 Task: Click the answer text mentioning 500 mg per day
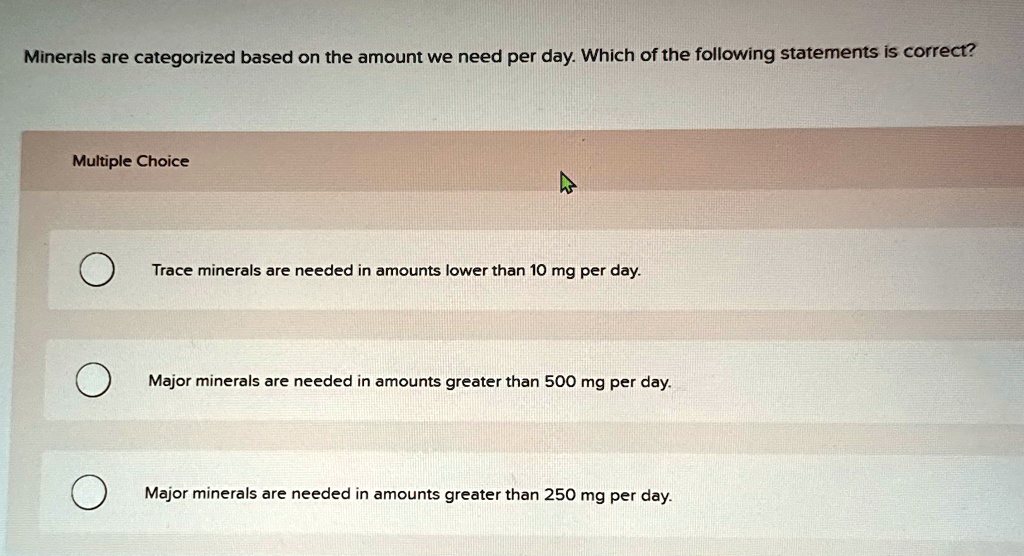coord(409,382)
